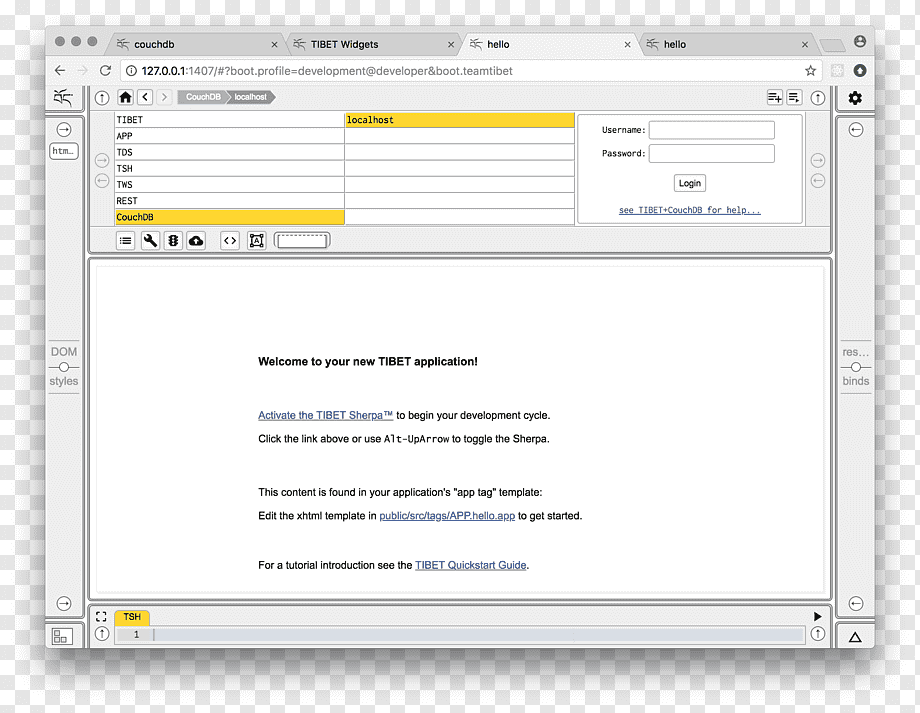Click the fullscreen expand icon beside the TSH tab

pyautogui.click(x=101, y=617)
